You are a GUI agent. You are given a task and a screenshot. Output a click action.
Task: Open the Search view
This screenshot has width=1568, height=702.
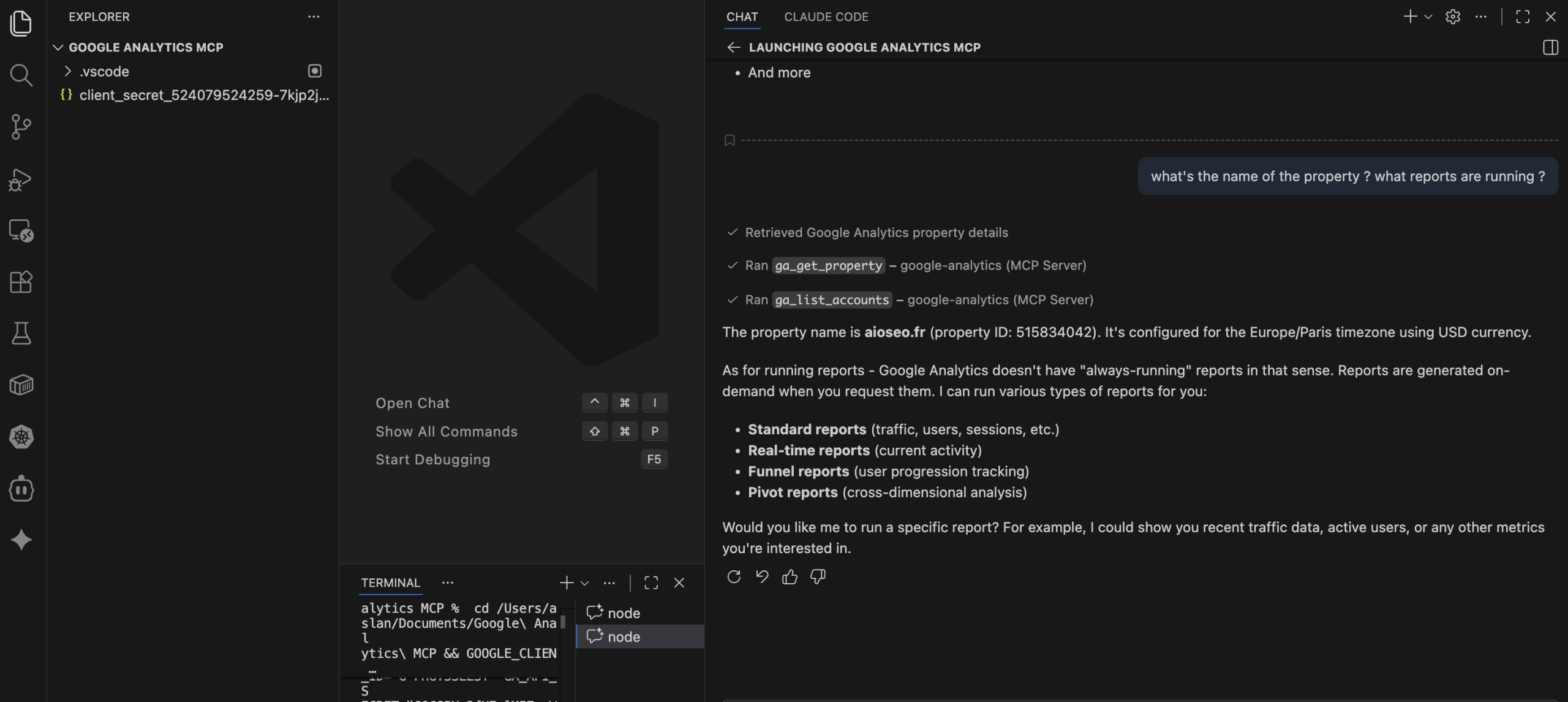[x=21, y=75]
